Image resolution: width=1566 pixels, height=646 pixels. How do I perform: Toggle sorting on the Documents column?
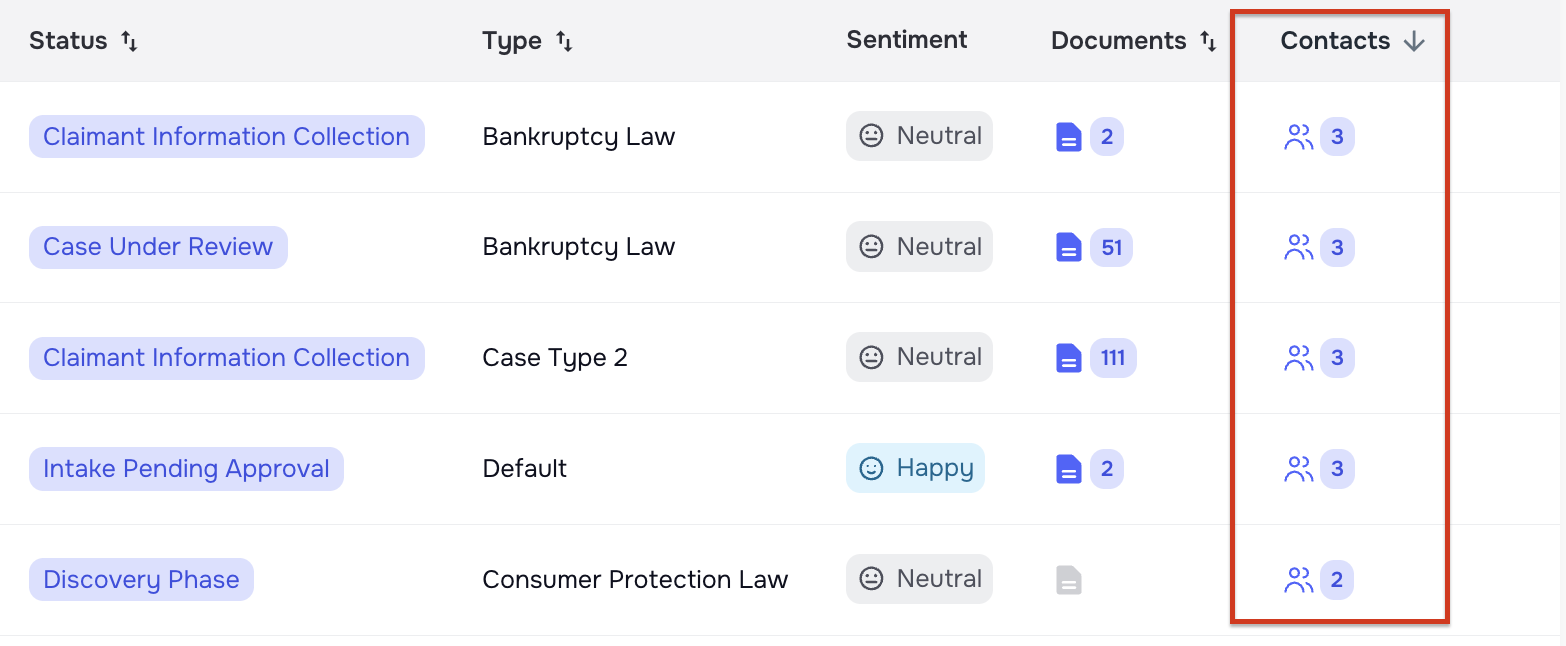(x=1207, y=41)
